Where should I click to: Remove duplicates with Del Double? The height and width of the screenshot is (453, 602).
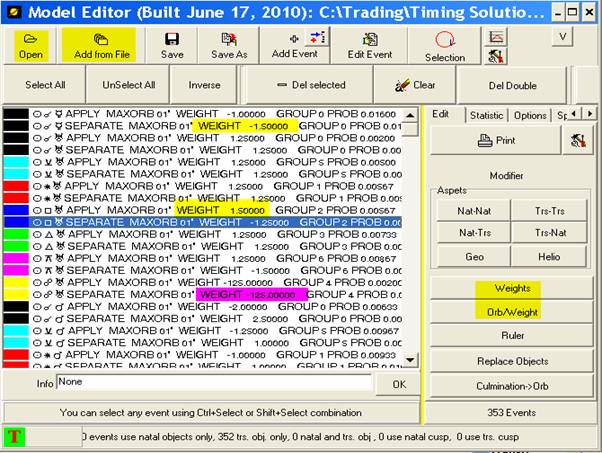[512, 85]
